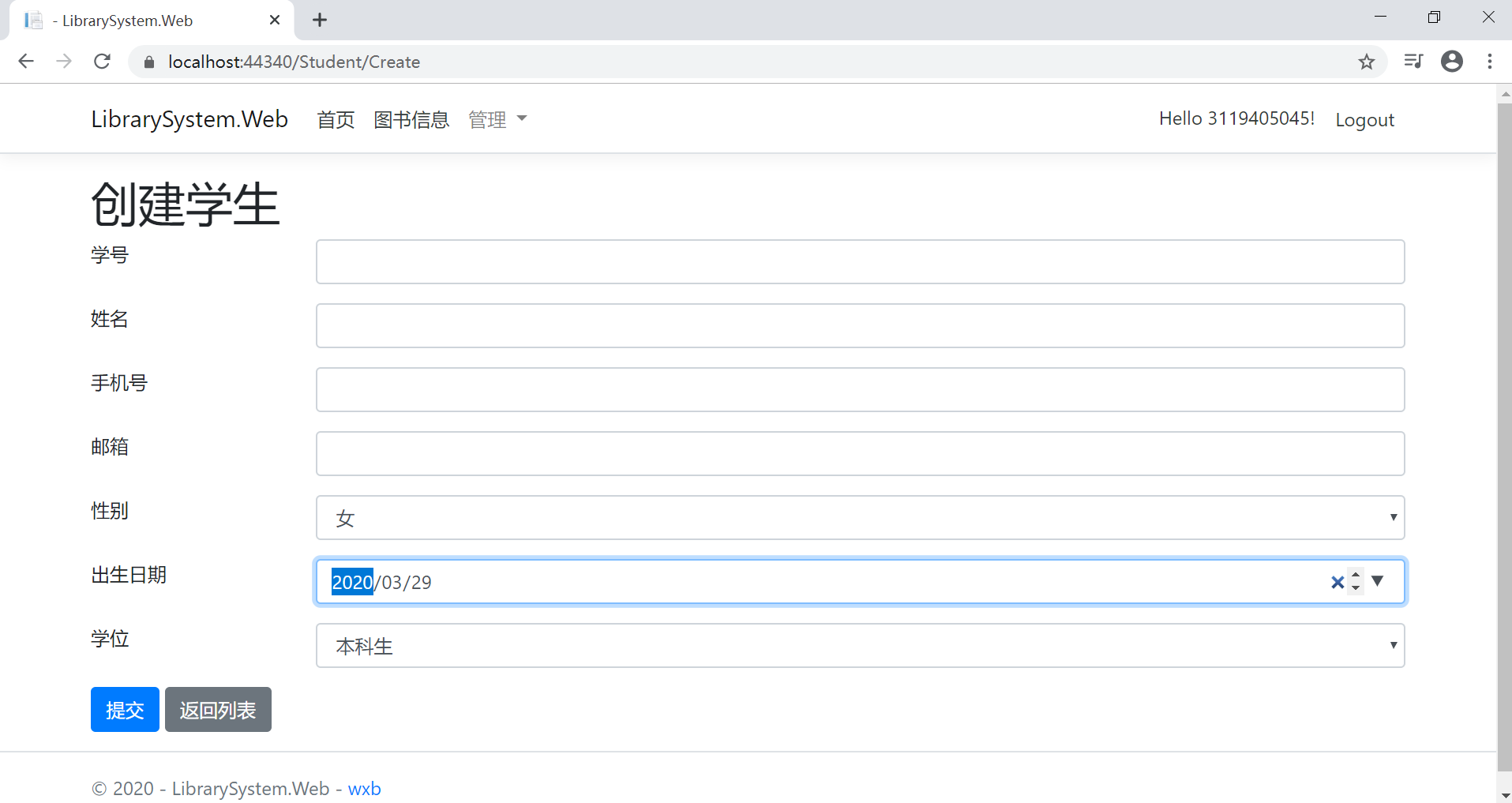The height and width of the screenshot is (803, 1512).
Task: Log out using the Logout link
Action: click(1365, 120)
